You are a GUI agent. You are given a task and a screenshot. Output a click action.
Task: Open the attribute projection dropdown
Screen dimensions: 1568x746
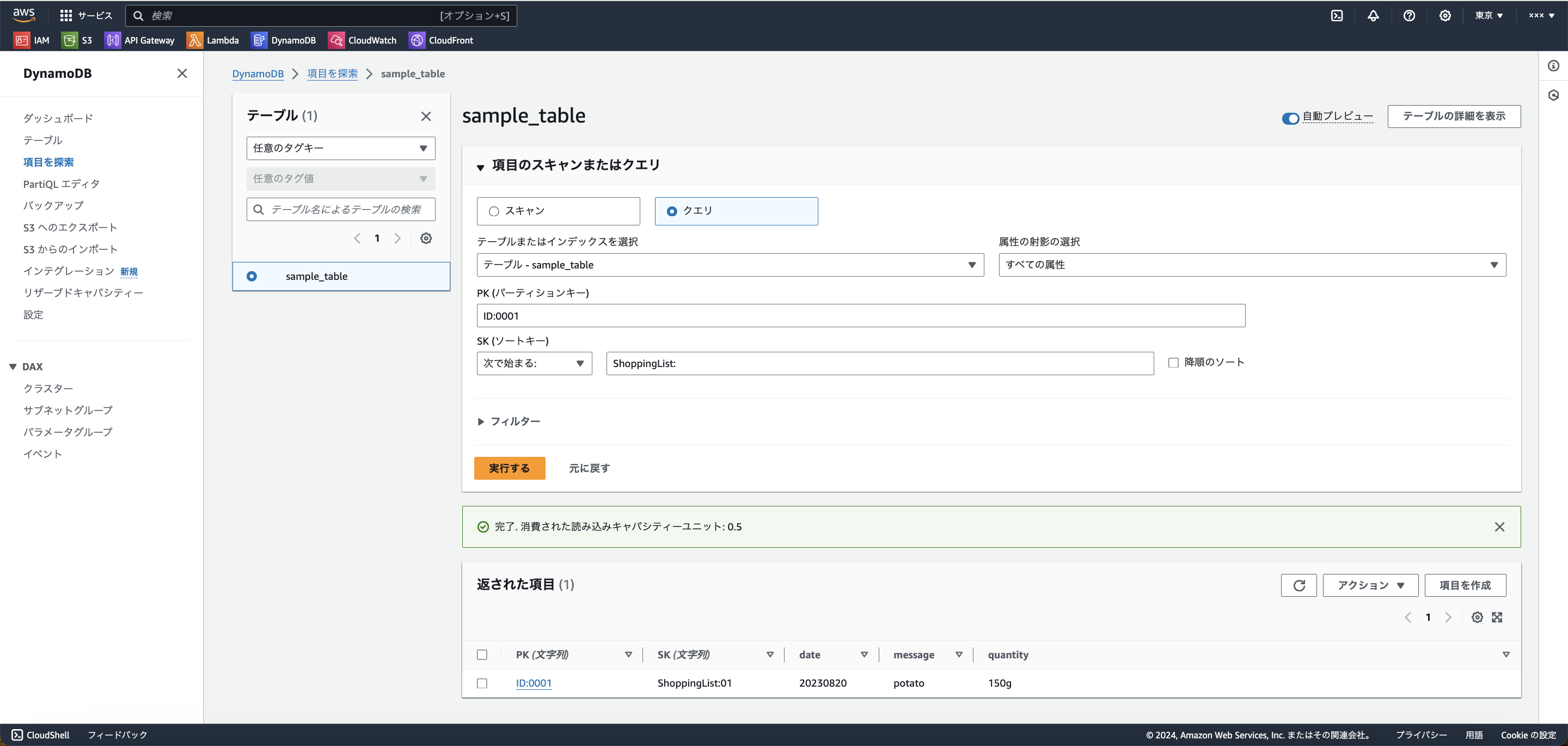(x=1252, y=265)
